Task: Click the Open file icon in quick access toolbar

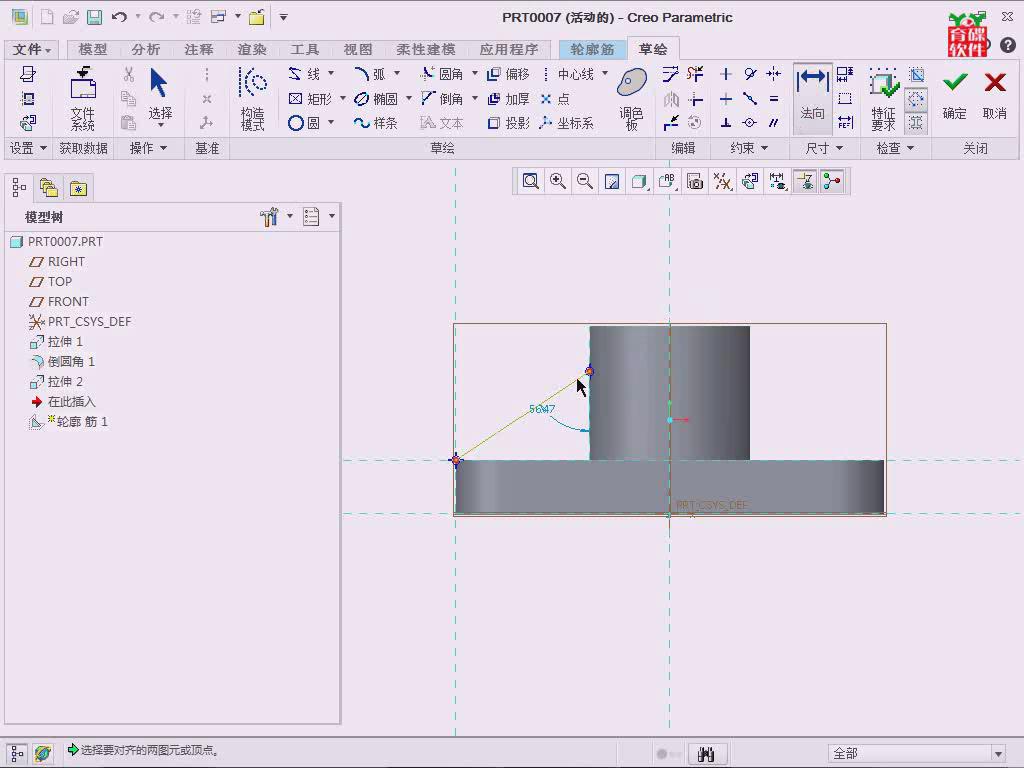Action: click(71, 17)
